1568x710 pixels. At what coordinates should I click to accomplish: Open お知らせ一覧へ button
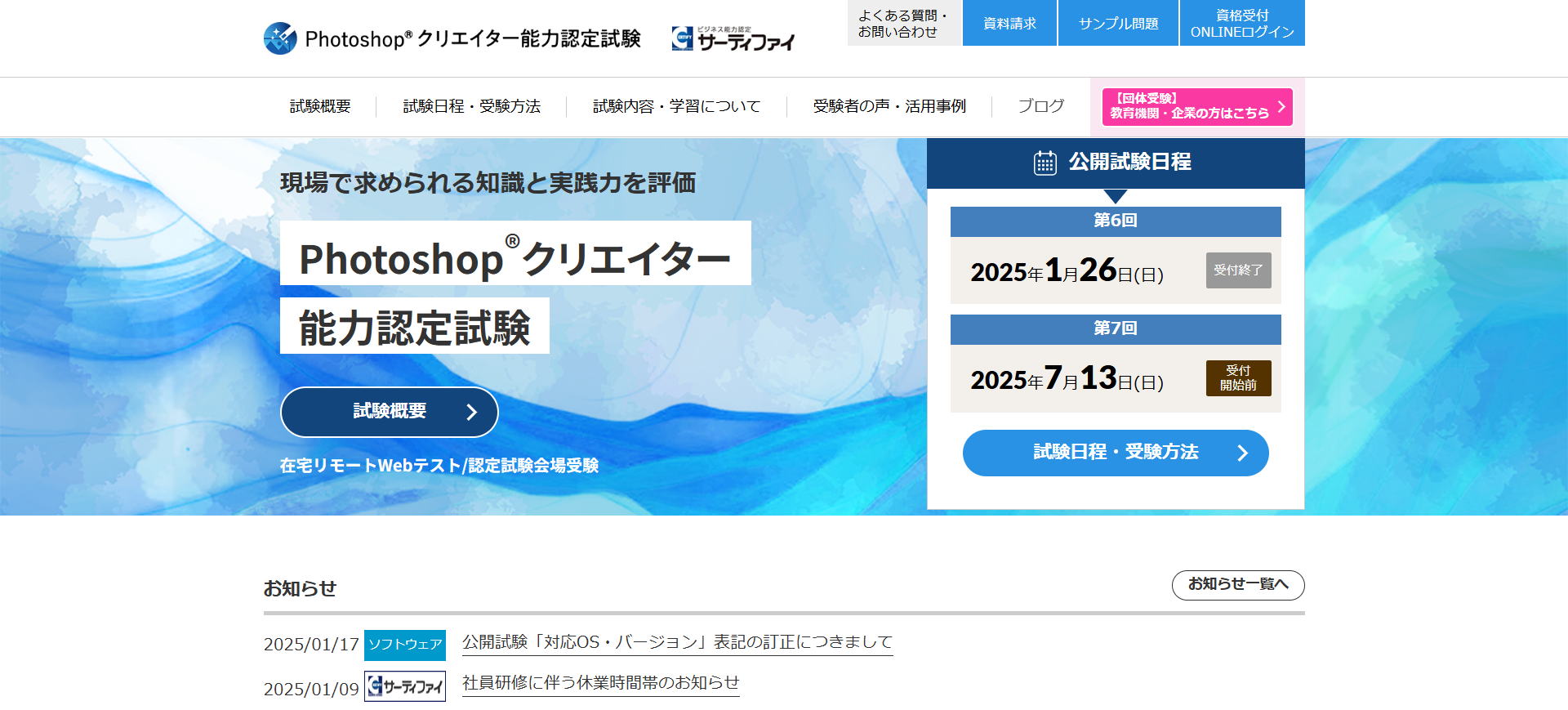pos(1238,585)
